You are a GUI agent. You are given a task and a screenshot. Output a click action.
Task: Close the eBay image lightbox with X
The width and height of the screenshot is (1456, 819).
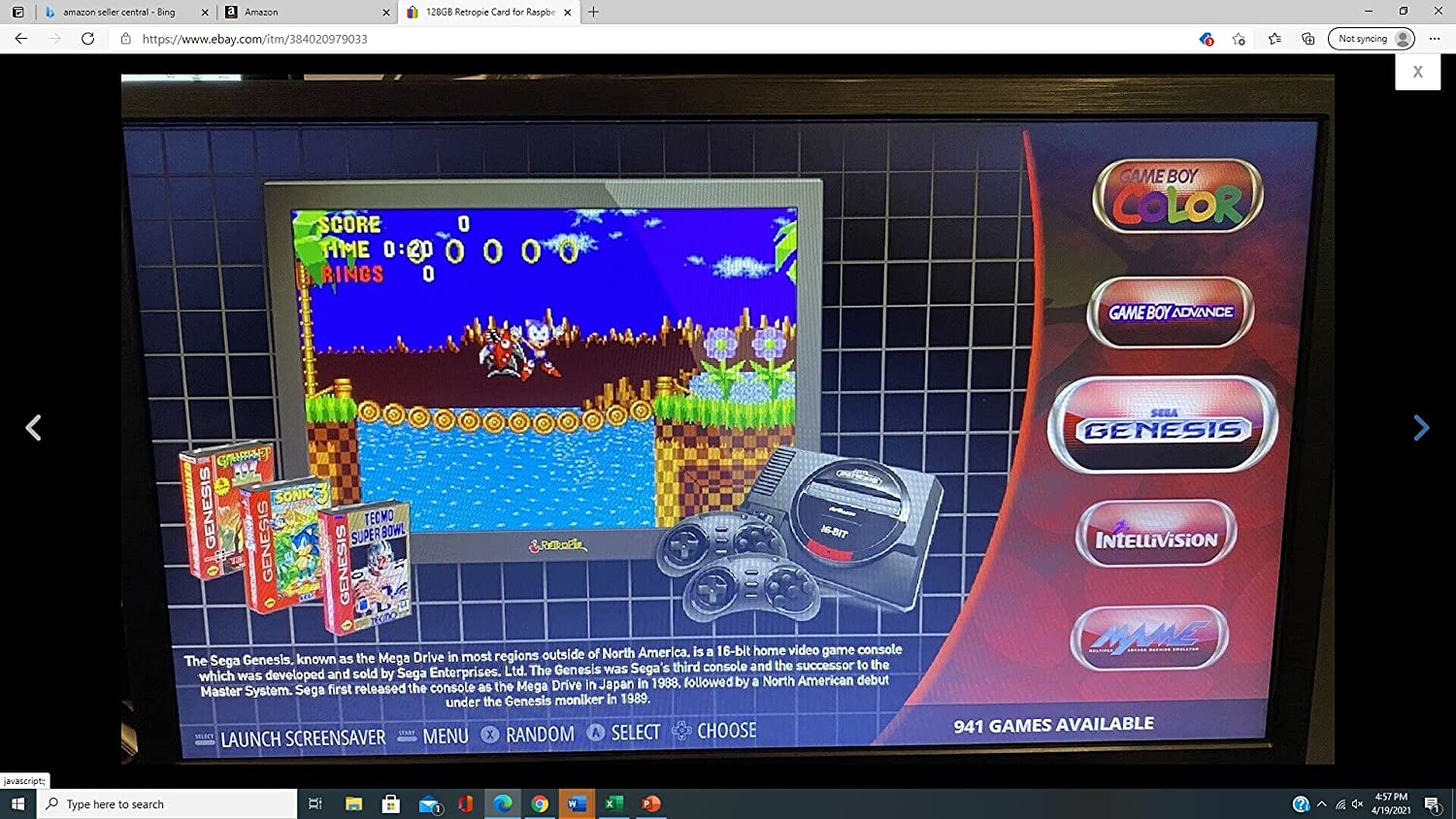(x=1417, y=72)
